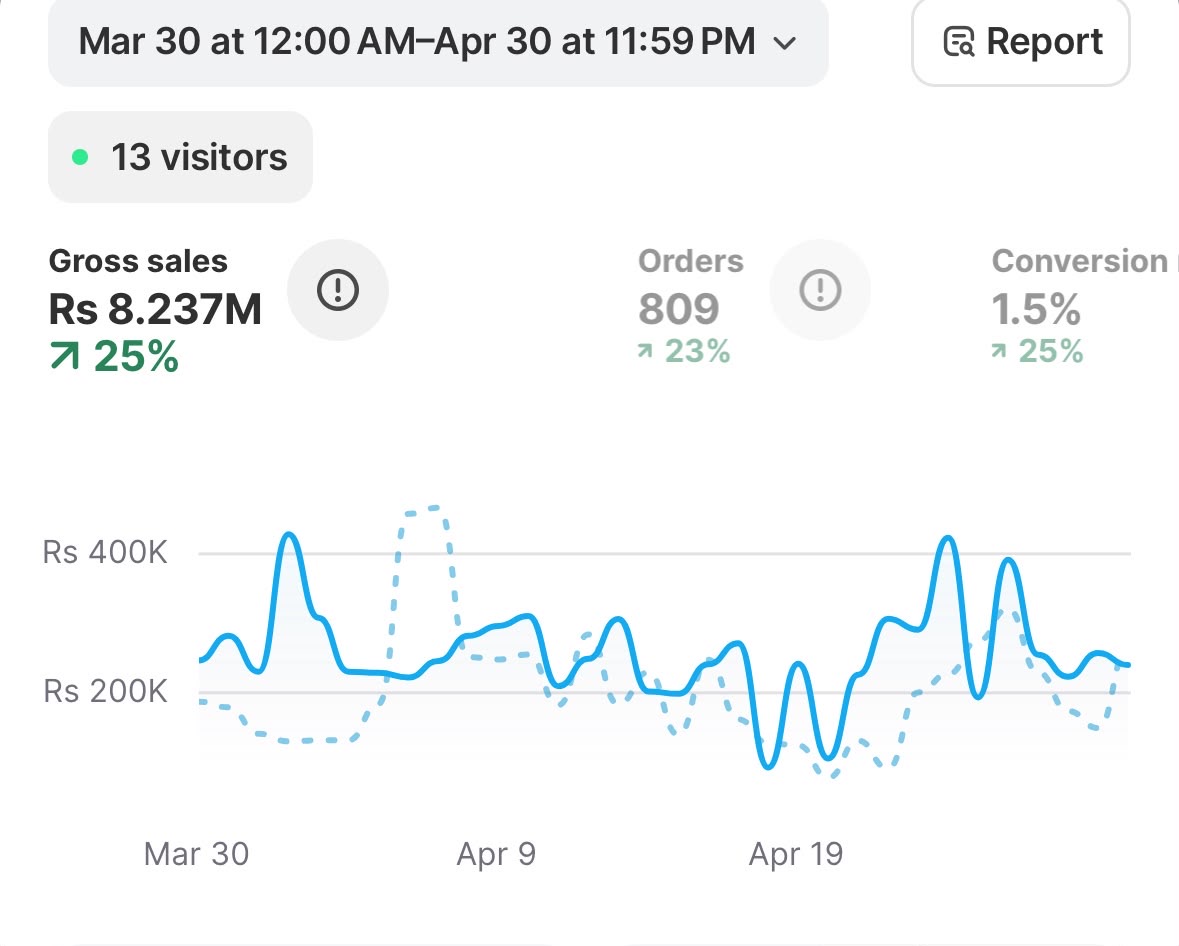This screenshot has width=1179, height=946.
Task: Click the Rs 8.237M gross sales value
Action: tap(155, 309)
